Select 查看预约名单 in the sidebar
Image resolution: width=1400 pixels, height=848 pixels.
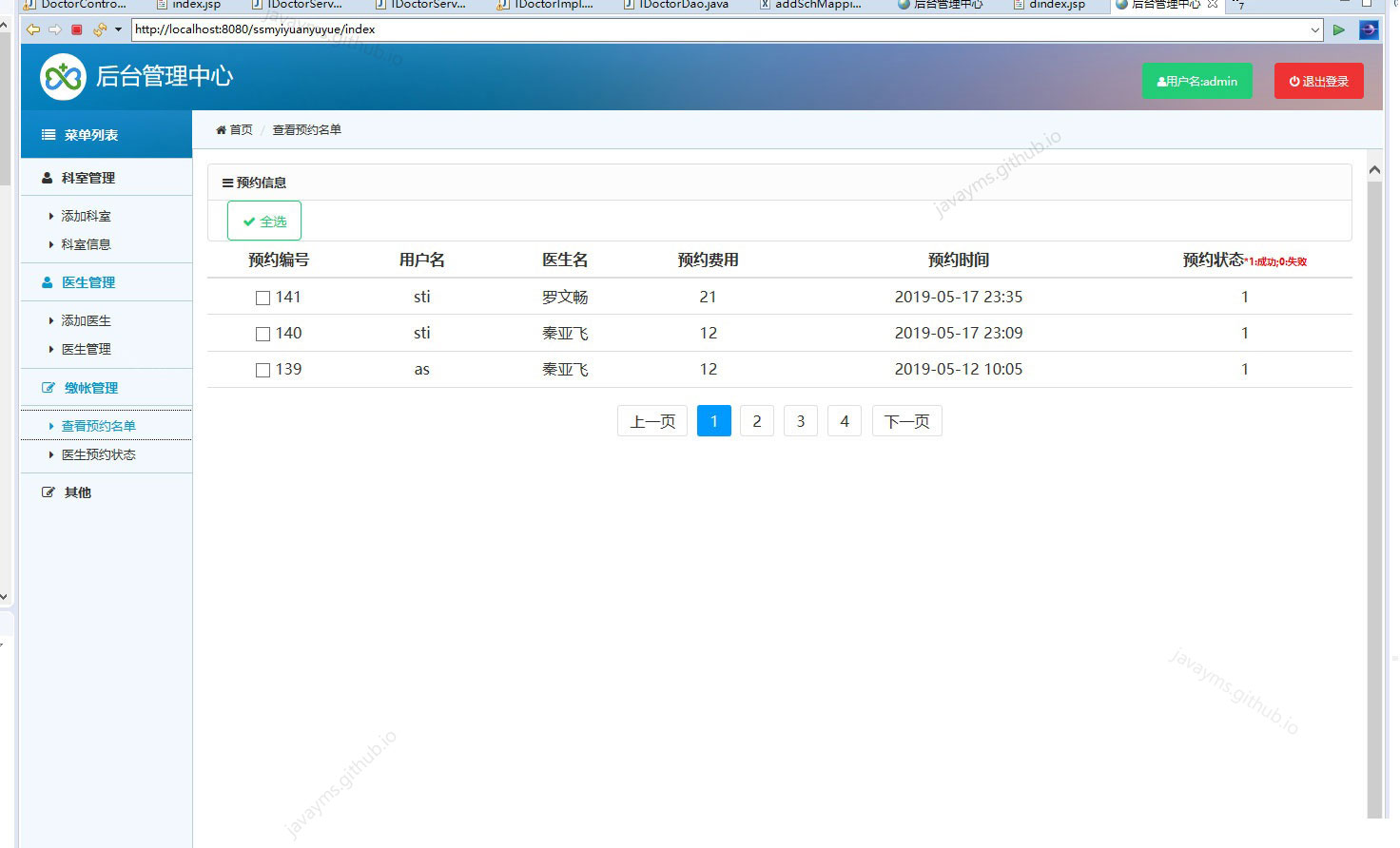click(98, 426)
